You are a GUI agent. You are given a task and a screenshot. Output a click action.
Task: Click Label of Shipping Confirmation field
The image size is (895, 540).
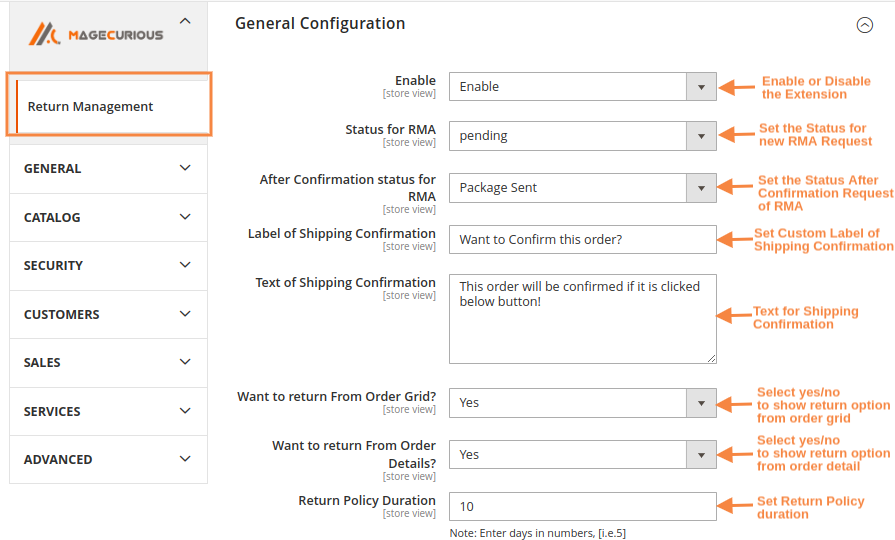pos(582,240)
